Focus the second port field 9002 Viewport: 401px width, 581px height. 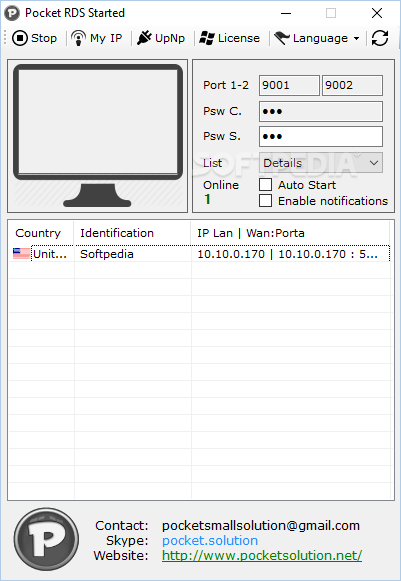click(352, 85)
